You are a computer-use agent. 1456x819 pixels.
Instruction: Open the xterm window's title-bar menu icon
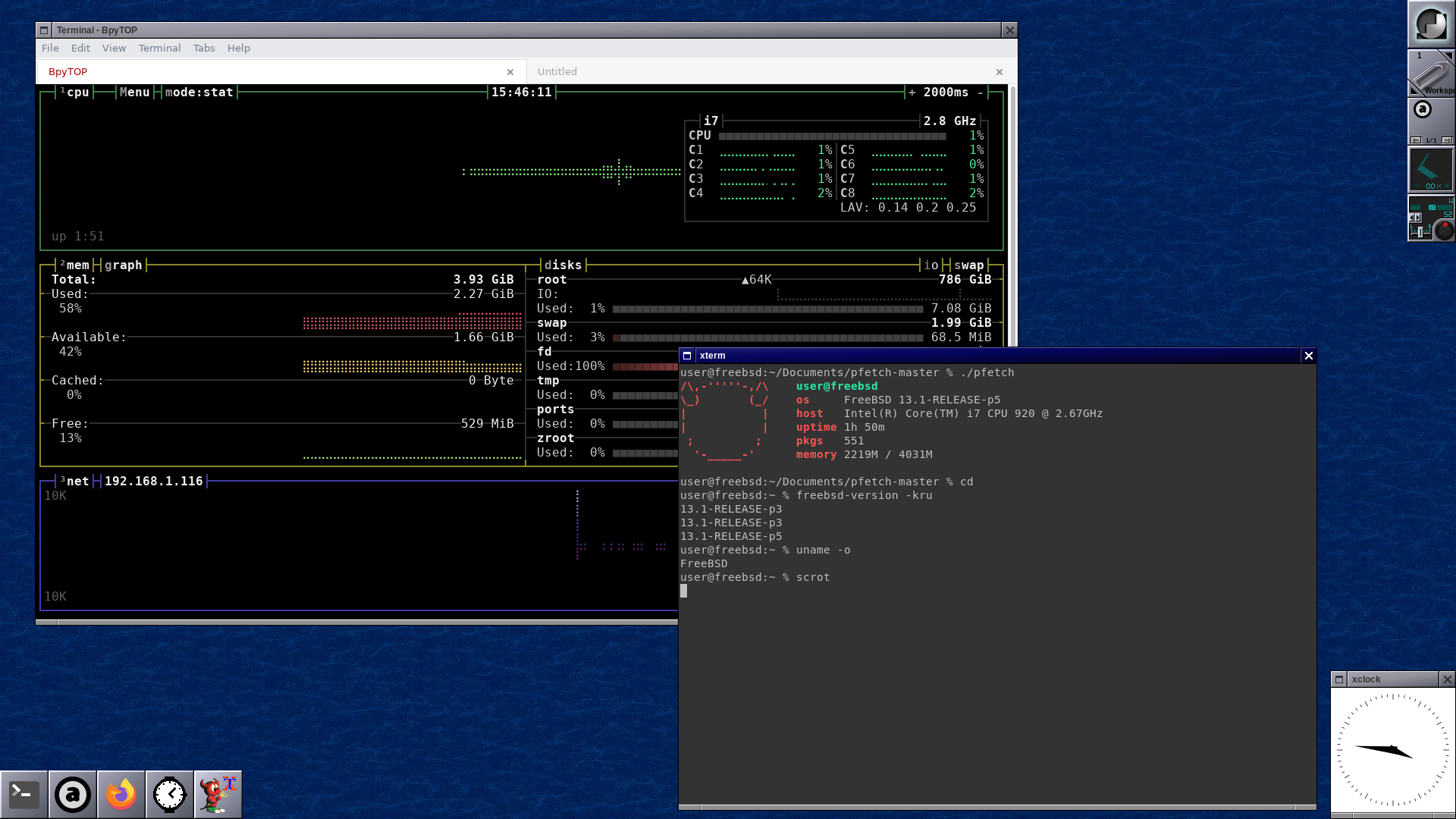(687, 356)
